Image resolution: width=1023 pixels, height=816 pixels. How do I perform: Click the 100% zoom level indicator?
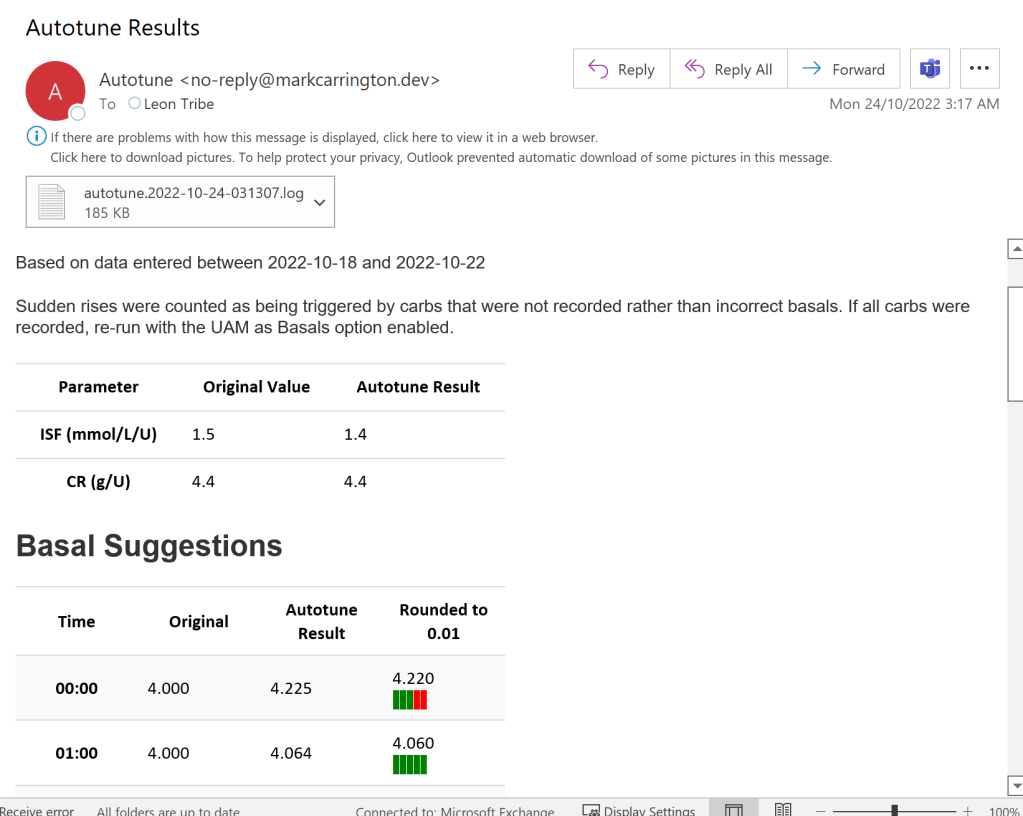tap(1003, 810)
